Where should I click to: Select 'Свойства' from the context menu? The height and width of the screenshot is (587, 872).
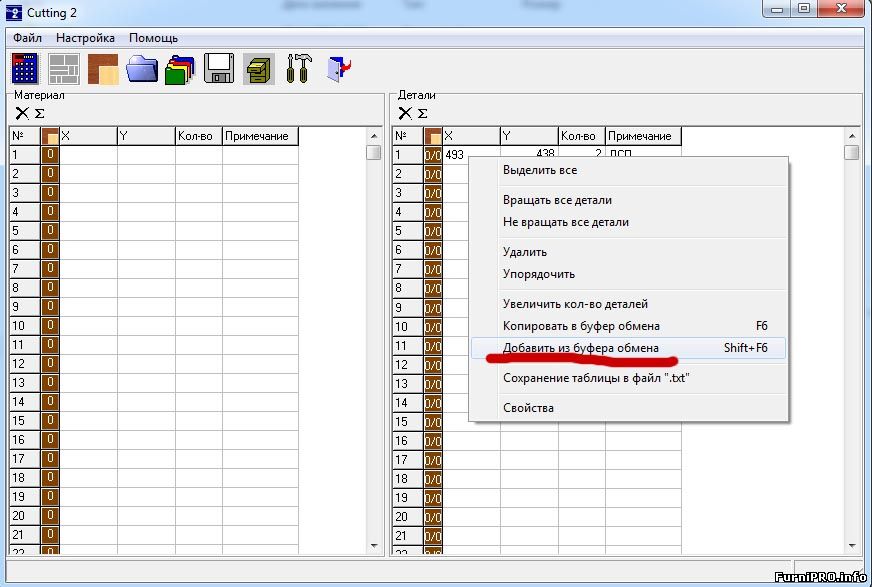(x=528, y=408)
